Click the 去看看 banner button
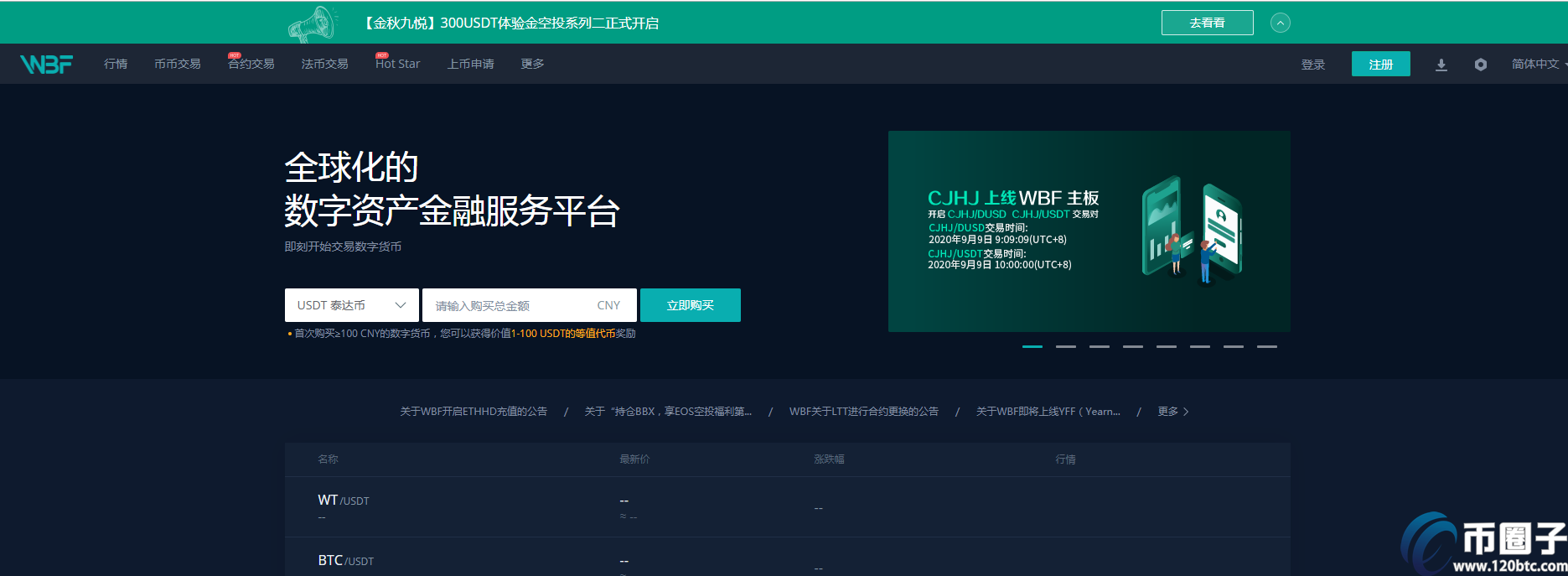 coord(1207,23)
